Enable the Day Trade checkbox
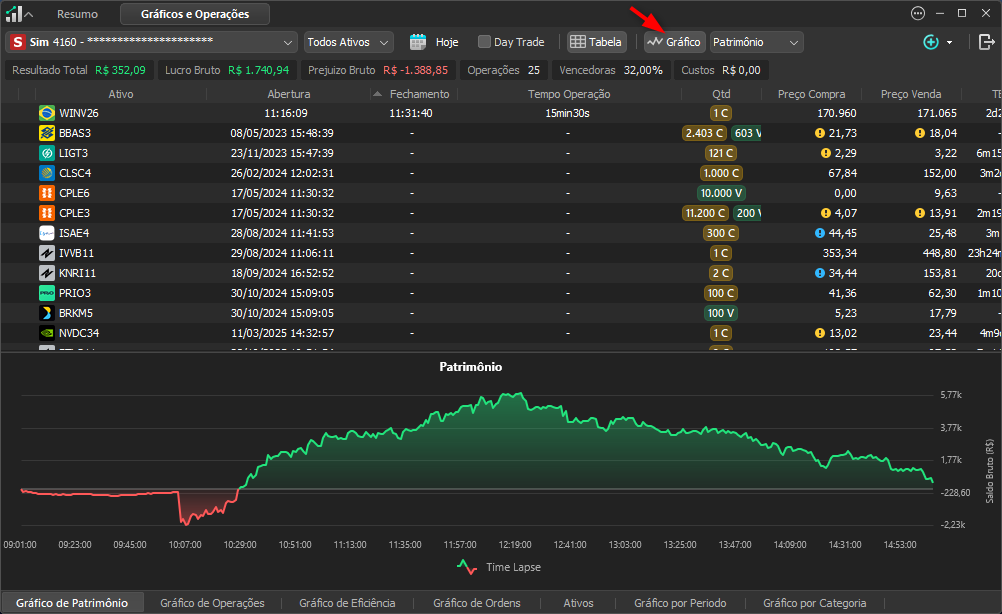This screenshot has height=614, width=1002. [x=484, y=42]
